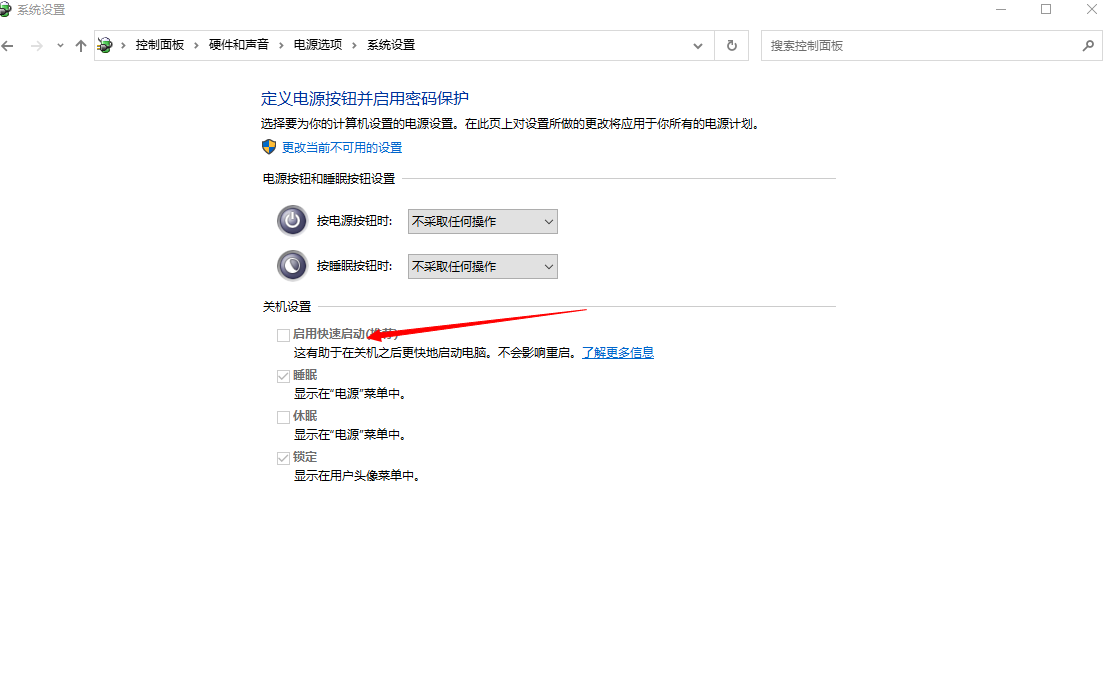Open 控制面板 breadcrumb
The height and width of the screenshot is (692, 1106).
coord(160,45)
